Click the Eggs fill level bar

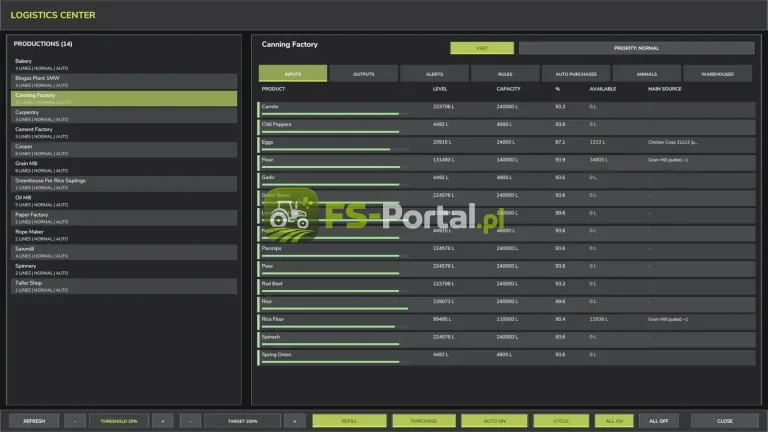[x=335, y=149]
